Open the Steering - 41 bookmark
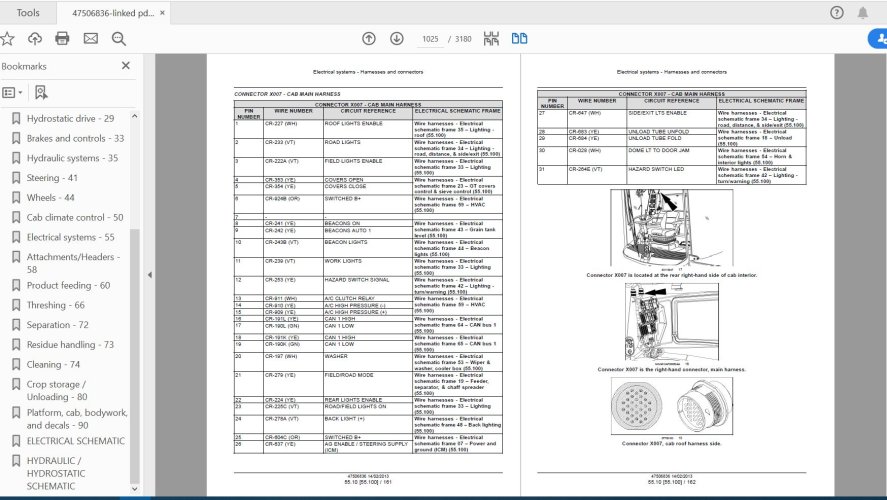The width and height of the screenshot is (887, 500). [52, 178]
